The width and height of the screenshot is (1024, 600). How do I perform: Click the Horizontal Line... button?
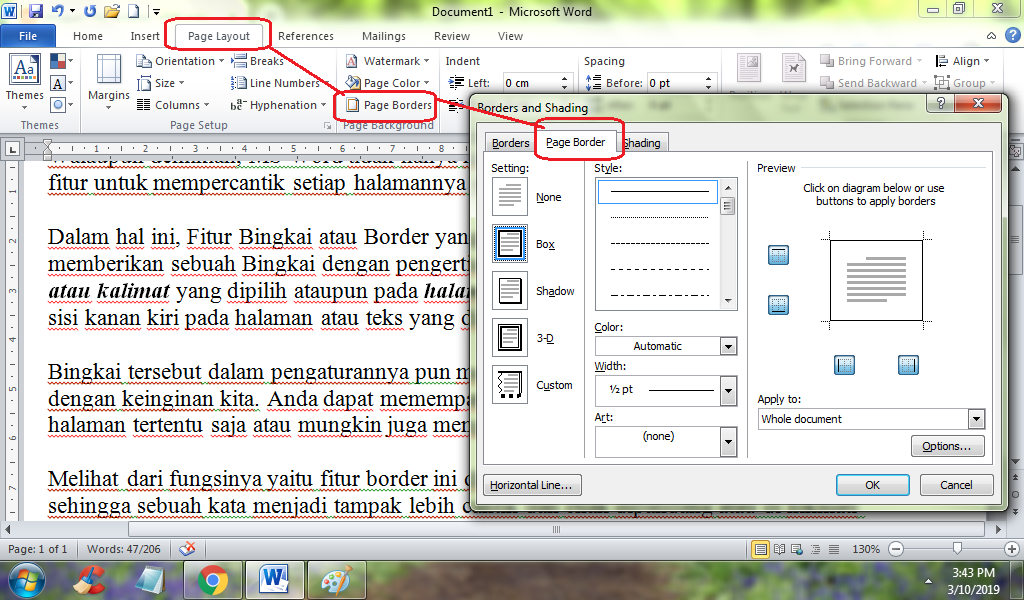(532, 485)
